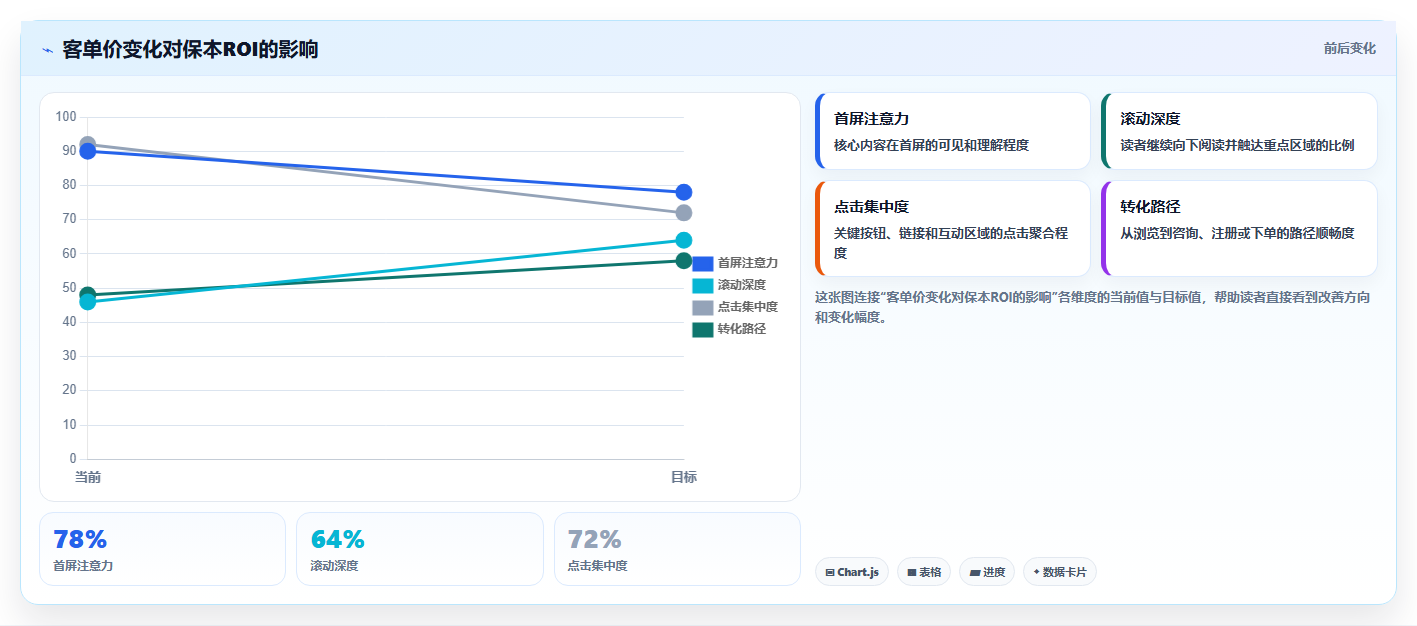Click the Chart.js tag
This screenshot has width=1417, height=626.
[x=852, y=572]
